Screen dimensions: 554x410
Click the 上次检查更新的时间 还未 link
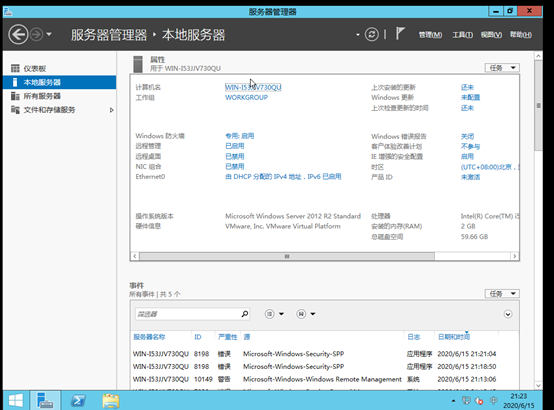[x=467, y=108]
